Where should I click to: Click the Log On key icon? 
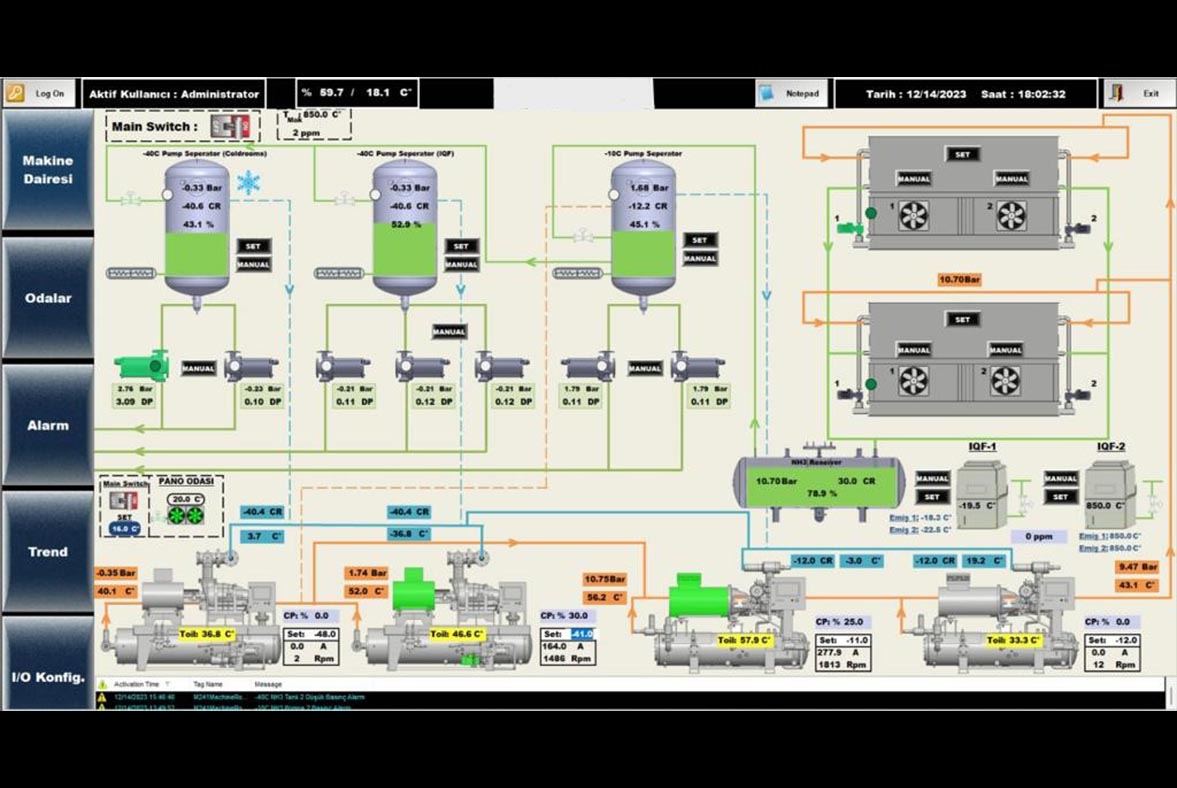[x=16, y=93]
